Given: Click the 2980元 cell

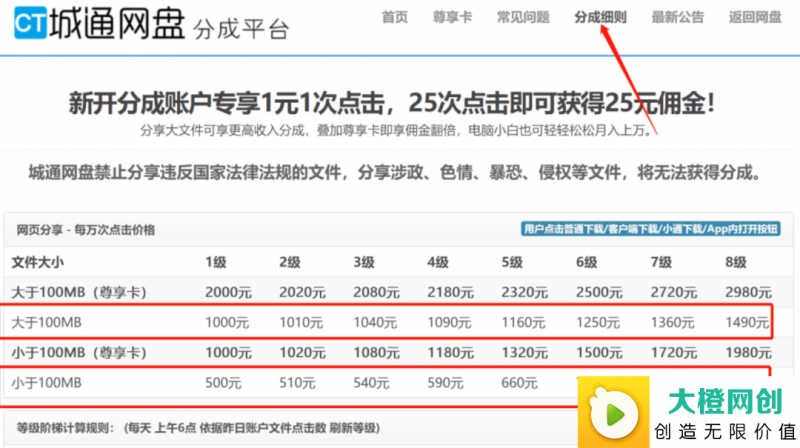Looking at the screenshot, I should click(x=748, y=292).
